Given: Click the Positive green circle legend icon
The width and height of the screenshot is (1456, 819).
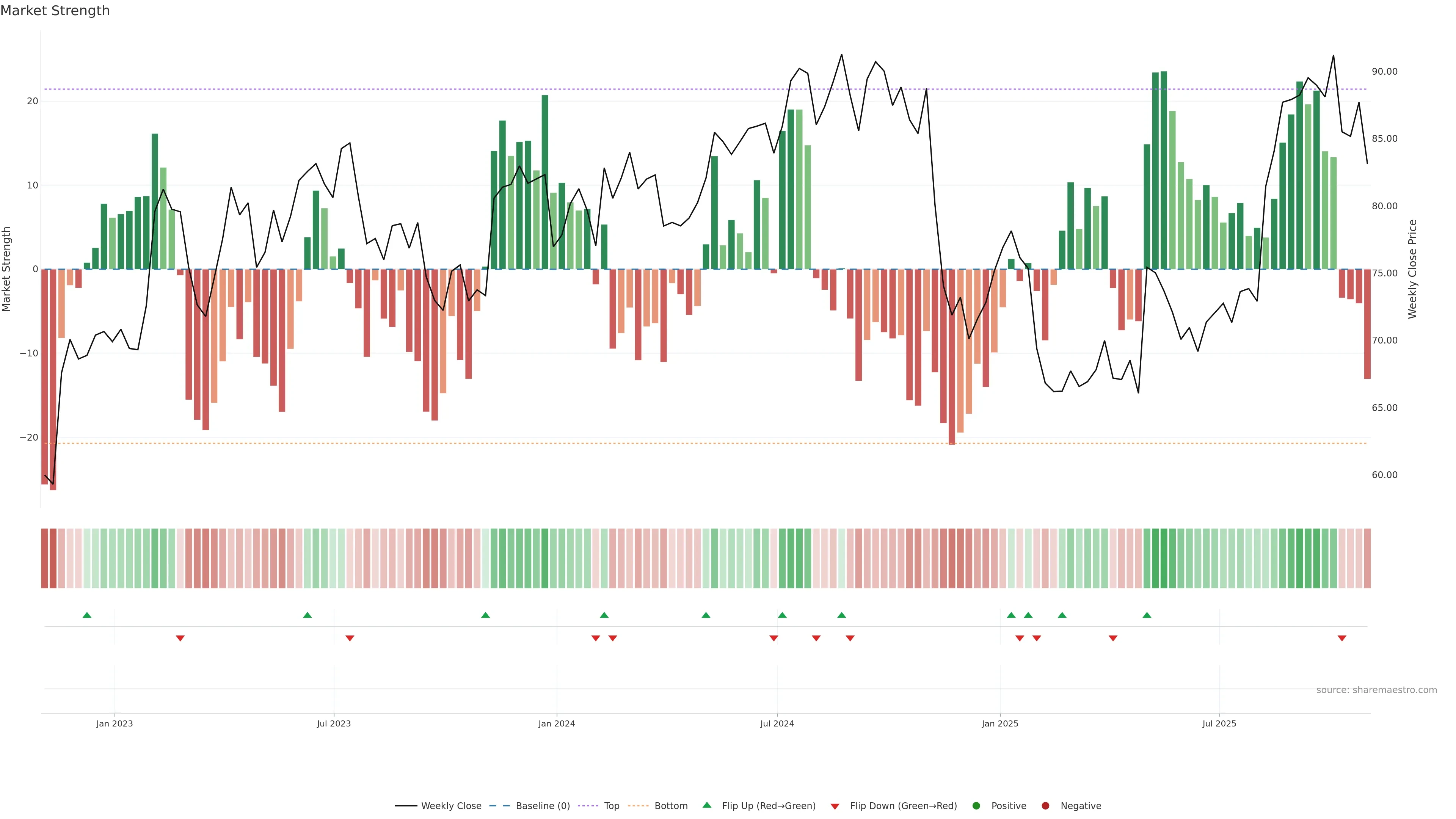Looking at the screenshot, I should (x=976, y=806).
